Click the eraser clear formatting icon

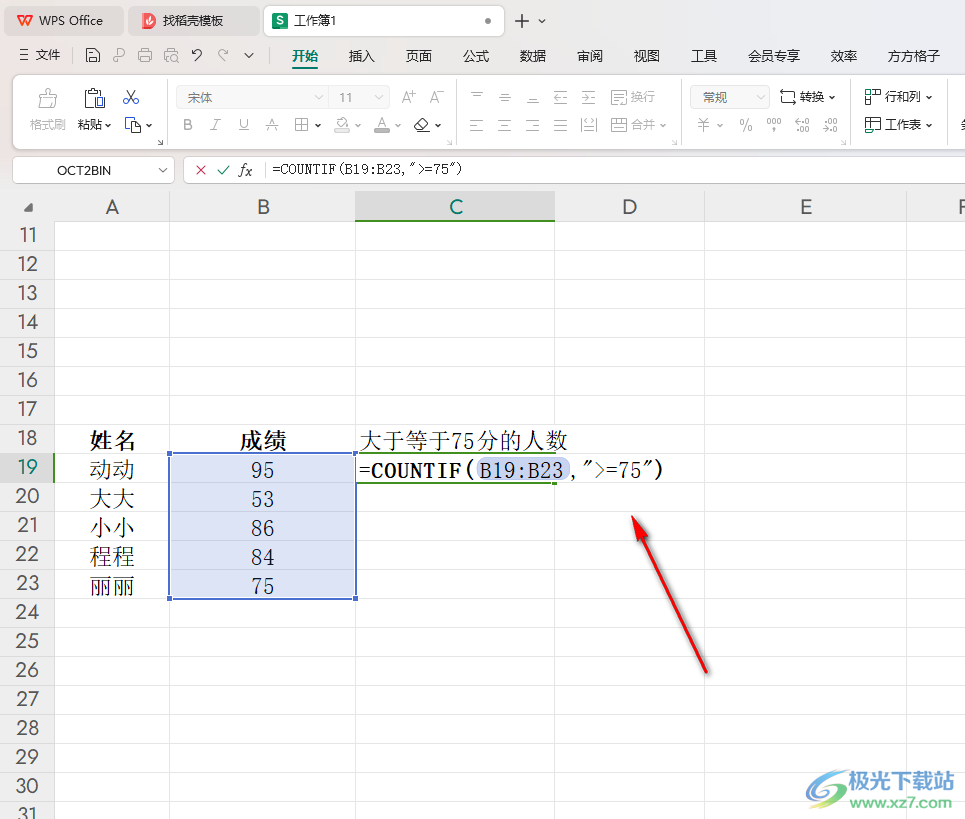point(422,125)
